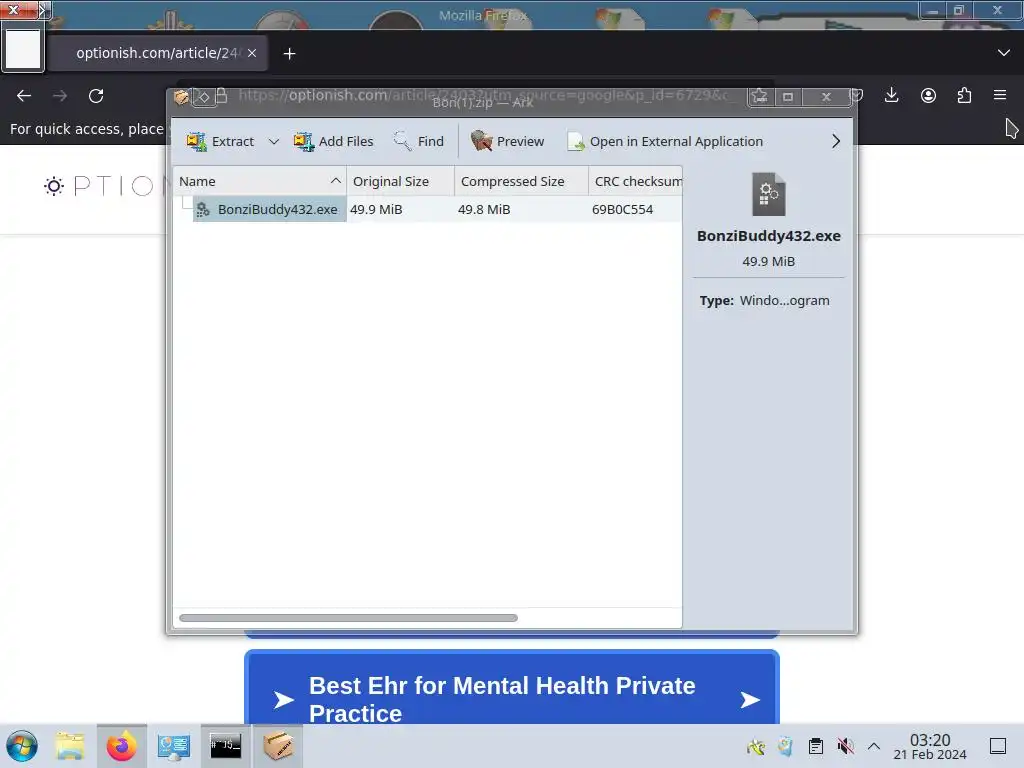
Task: Close the optionish.com tab
Action: 252,53
